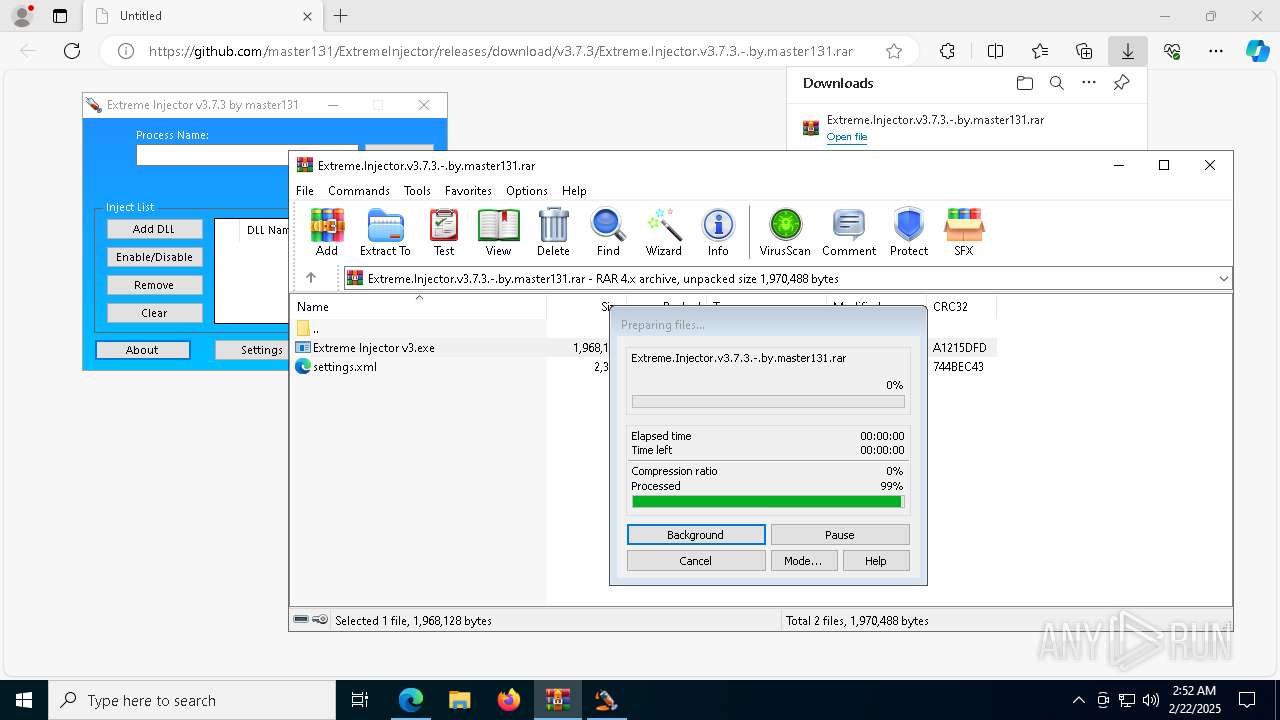Click Remove in Extreme Injector
The height and width of the screenshot is (720, 1280).
154,285
